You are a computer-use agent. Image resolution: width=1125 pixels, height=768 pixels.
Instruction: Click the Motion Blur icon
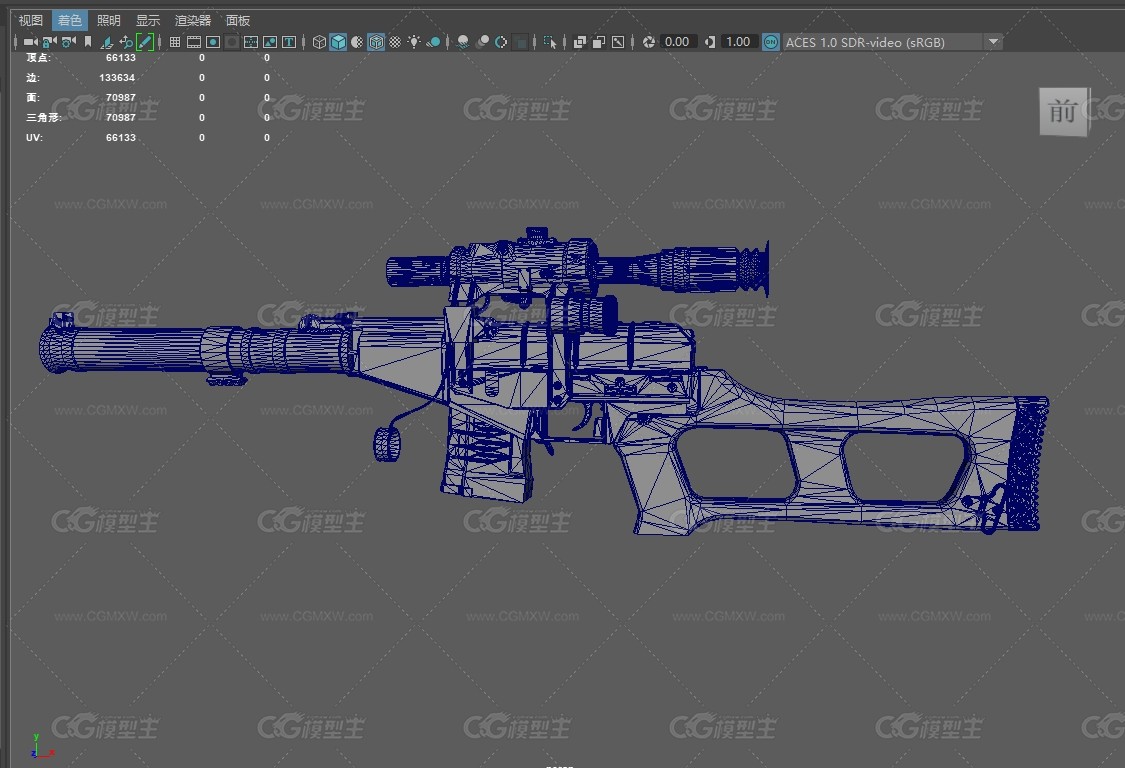pyautogui.click(x=483, y=42)
